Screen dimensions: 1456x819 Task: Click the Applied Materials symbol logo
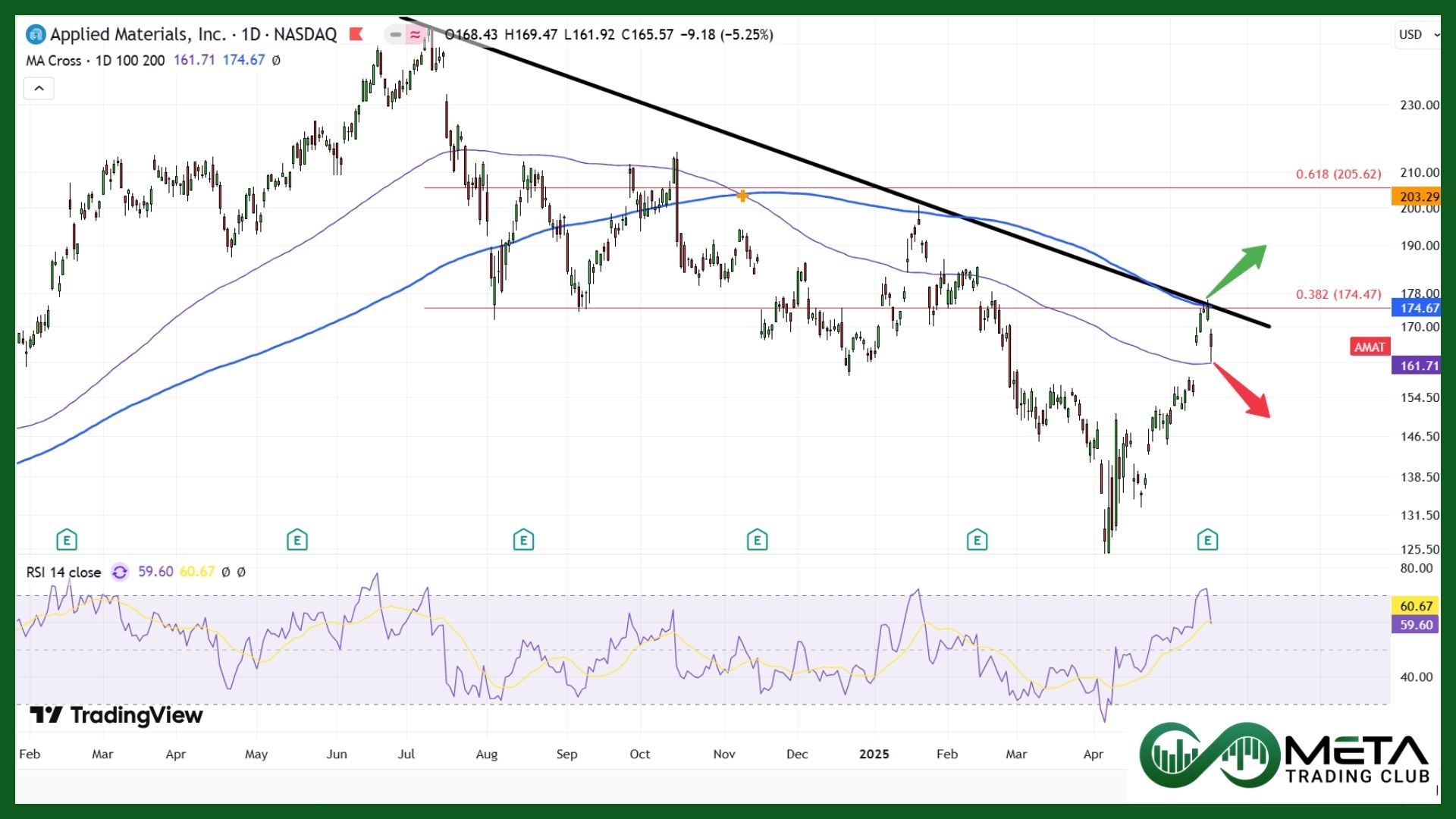[36, 35]
